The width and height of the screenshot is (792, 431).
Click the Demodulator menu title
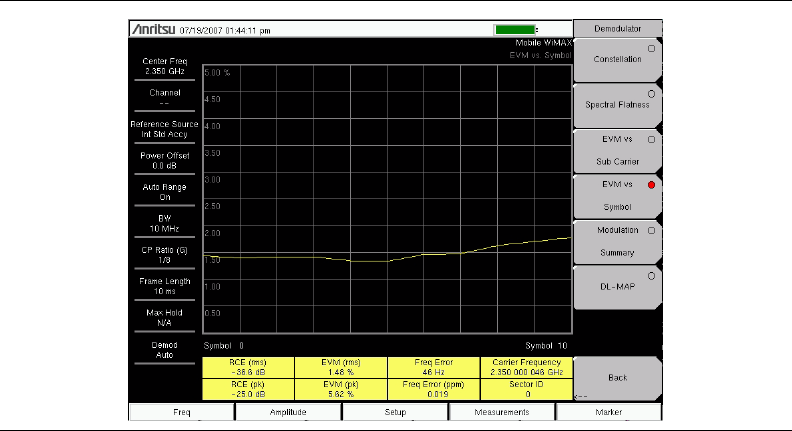click(x=617, y=30)
